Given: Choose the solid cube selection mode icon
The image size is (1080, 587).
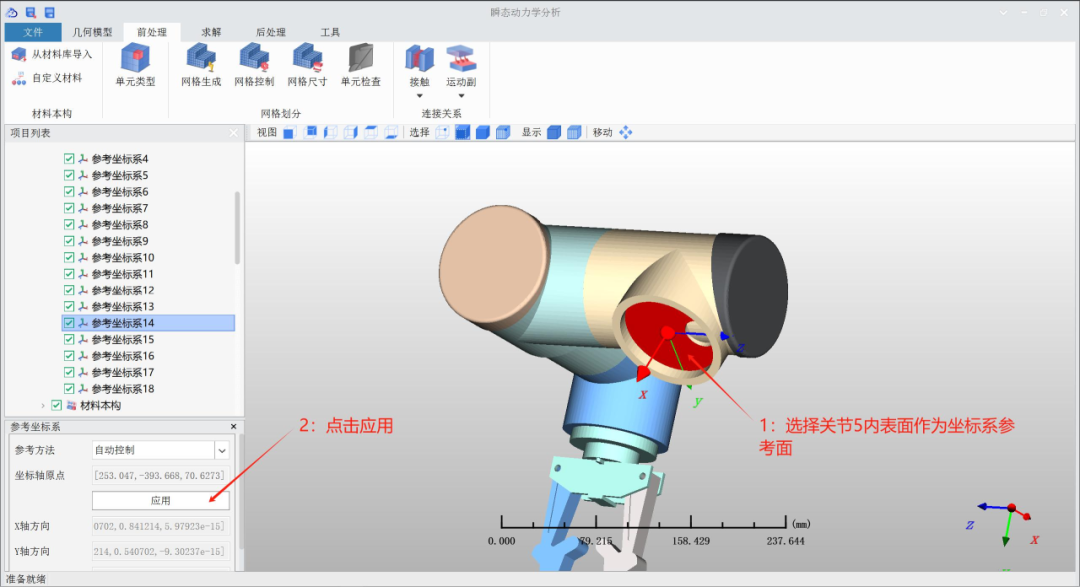Looking at the screenshot, I should [x=483, y=132].
